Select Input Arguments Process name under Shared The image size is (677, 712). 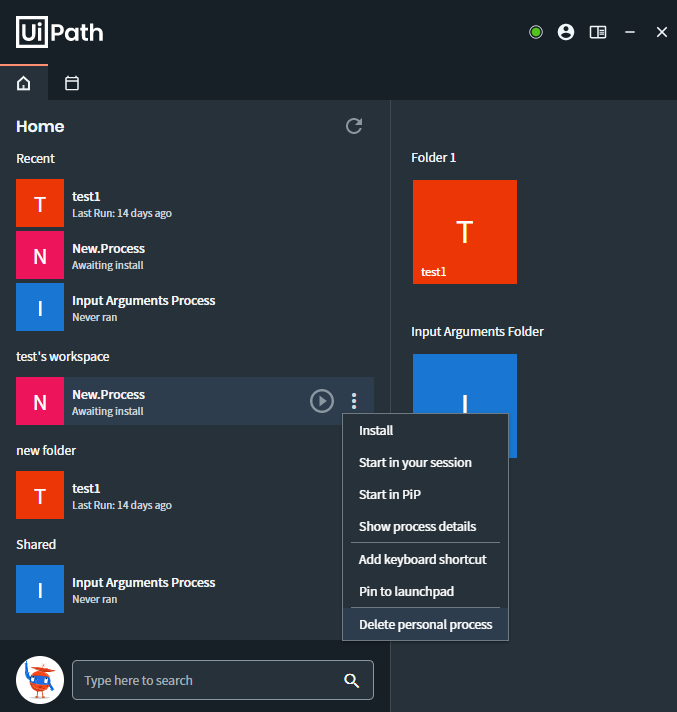click(x=143, y=583)
